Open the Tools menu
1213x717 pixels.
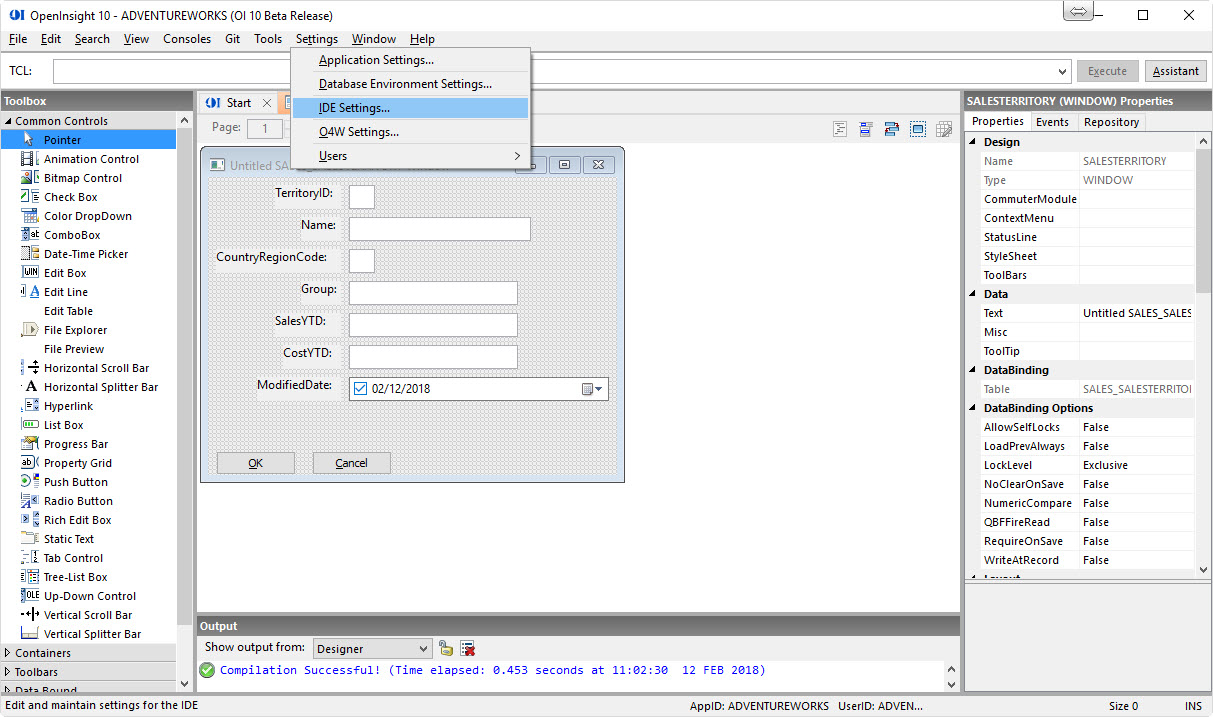[x=268, y=39]
